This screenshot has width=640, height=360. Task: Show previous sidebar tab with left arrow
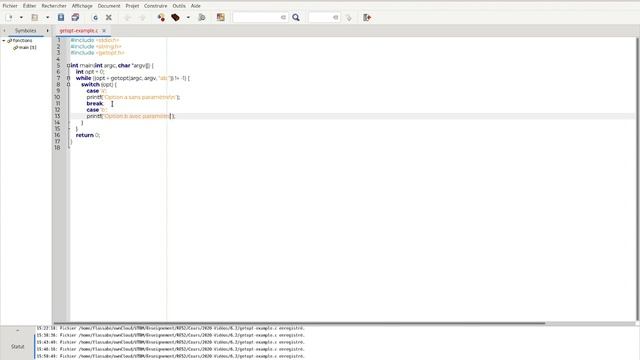point(4,31)
